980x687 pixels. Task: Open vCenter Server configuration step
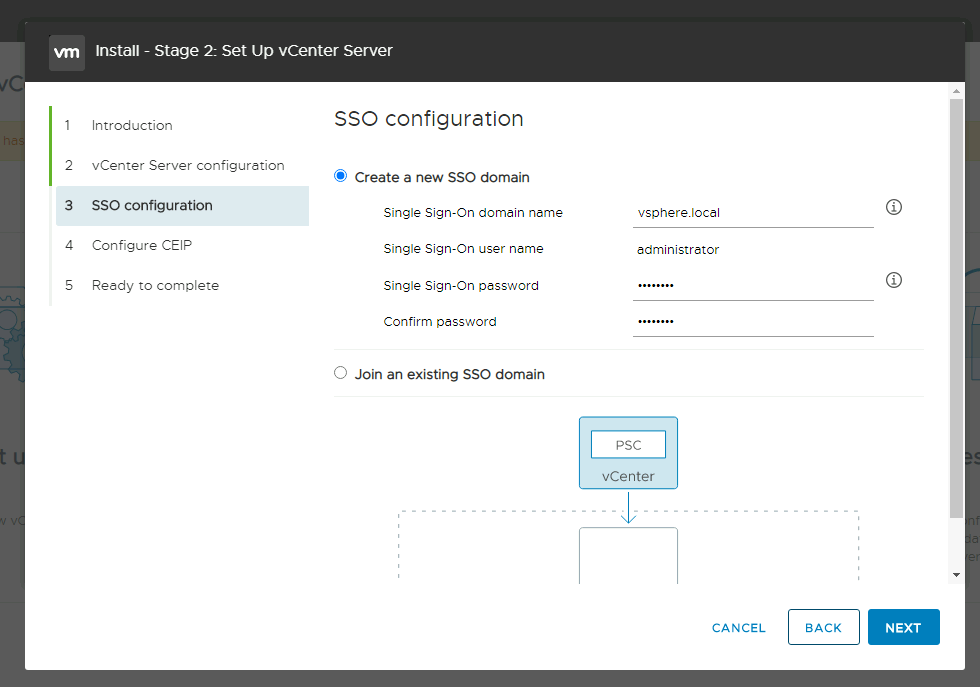point(188,165)
